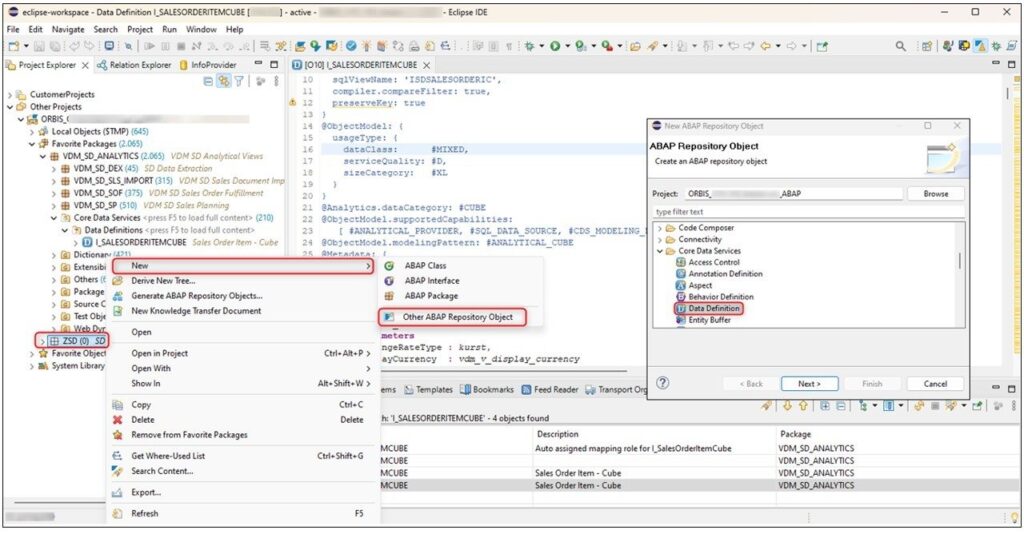Image resolution: width=1024 pixels, height=534 pixels.
Task: Expand the VDM_SD_DEX package
Action: pos(54,169)
